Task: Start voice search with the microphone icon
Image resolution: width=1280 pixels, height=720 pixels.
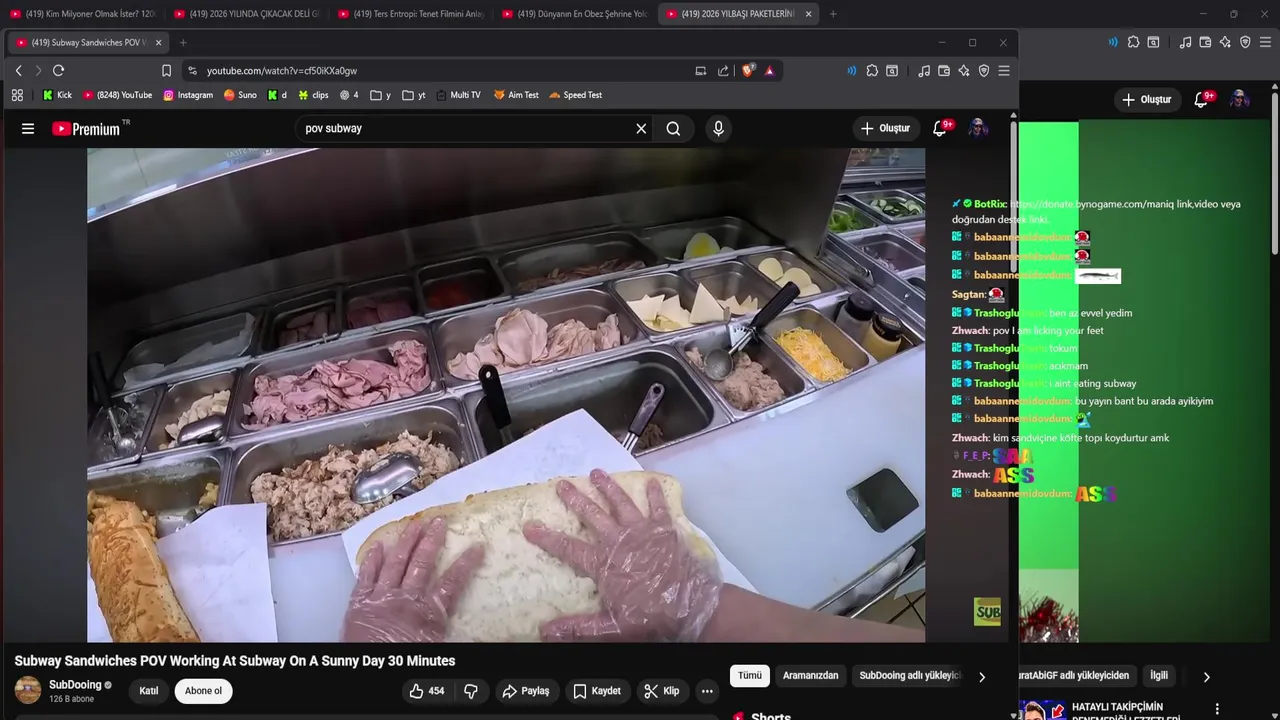Action: pos(718,128)
